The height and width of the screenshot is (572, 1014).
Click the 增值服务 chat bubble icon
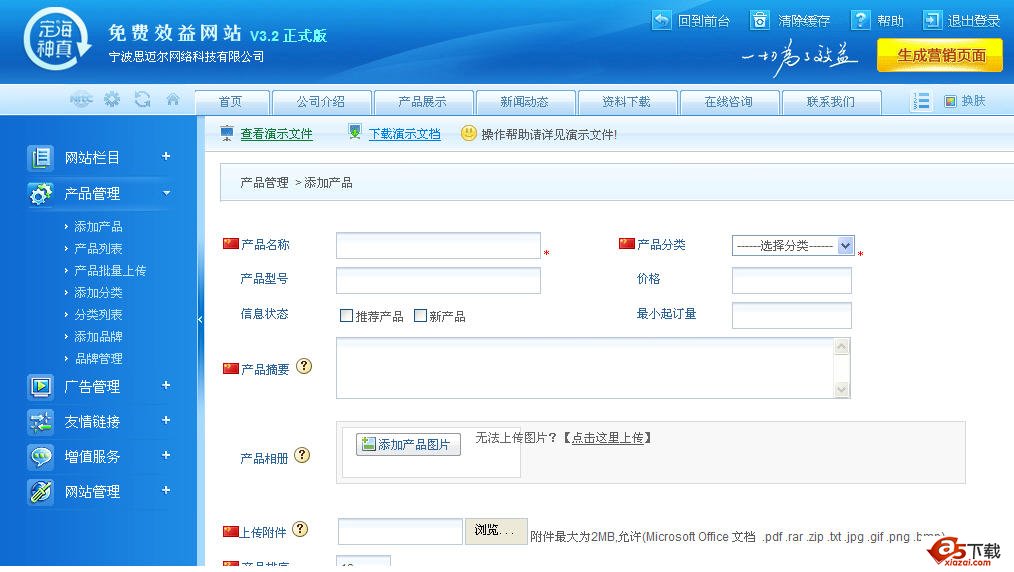pyautogui.click(x=40, y=457)
